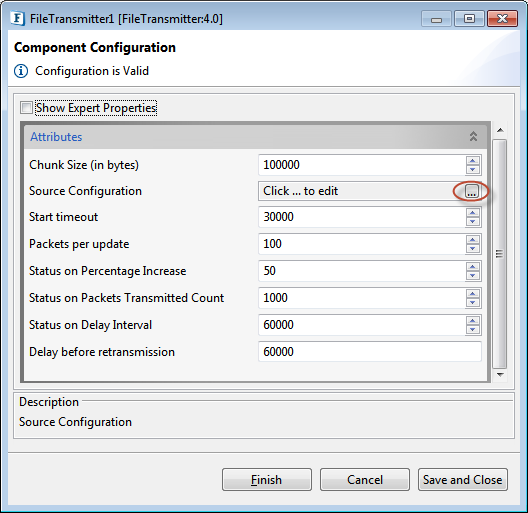Collapse the Attributes section double-chevron
The height and width of the screenshot is (513, 528).
pyautogui.click(x=473, y=136)
